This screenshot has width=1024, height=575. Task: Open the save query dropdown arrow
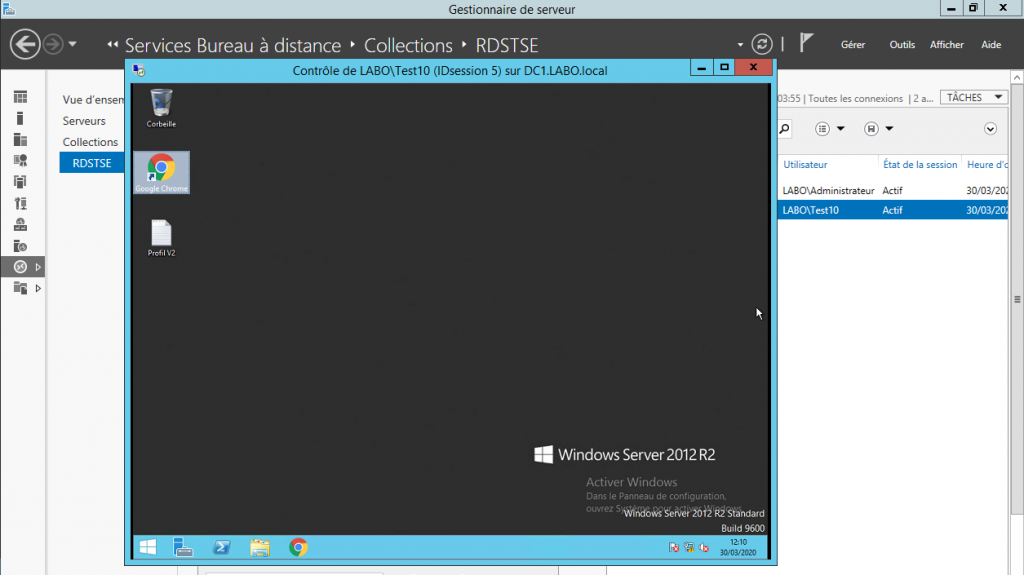click(x=889, y=129)
